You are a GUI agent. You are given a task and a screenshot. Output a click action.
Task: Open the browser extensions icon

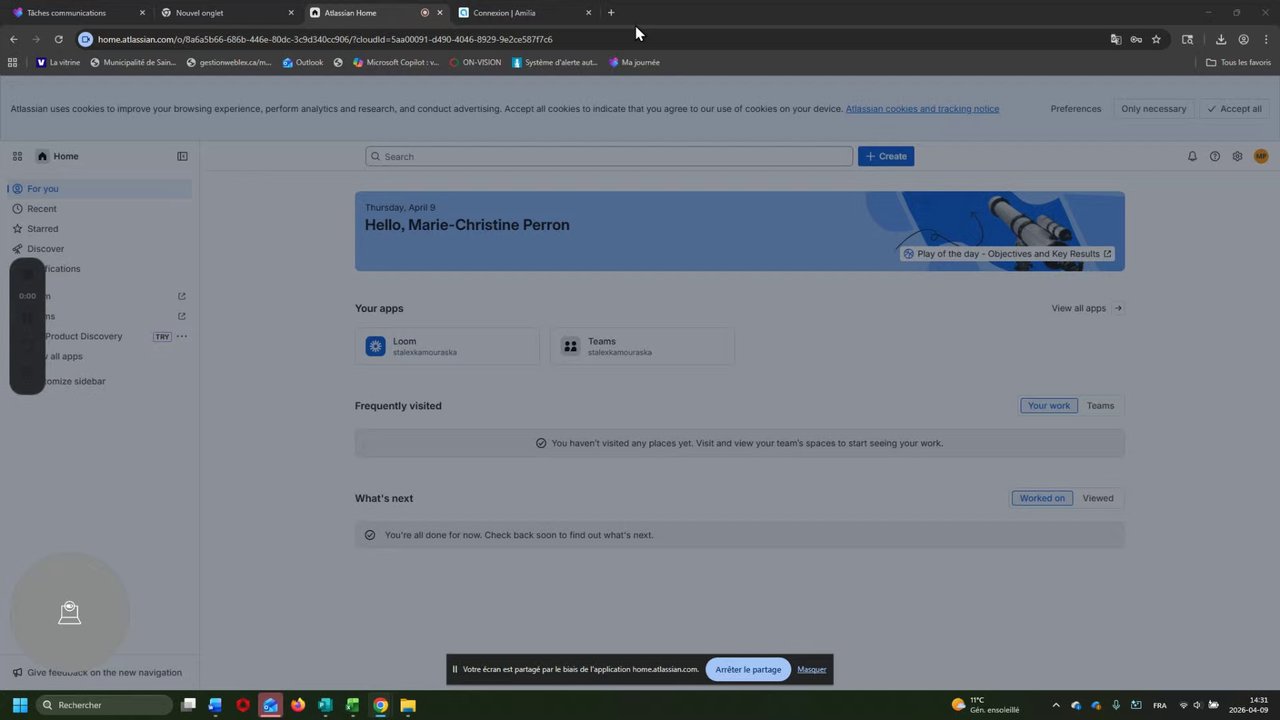point(1187,39)
